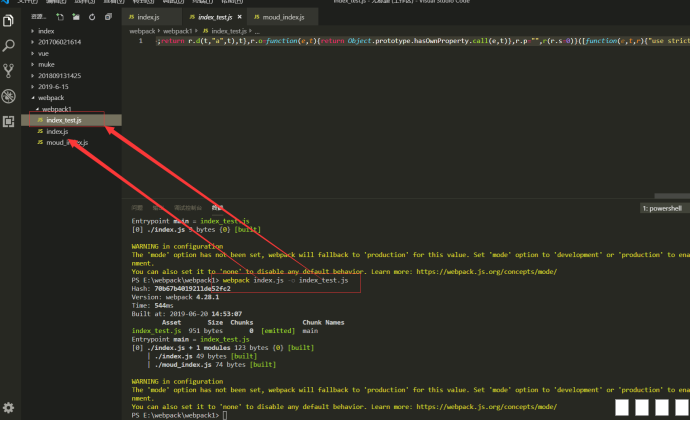Click the New File icon in explorer

60,17
